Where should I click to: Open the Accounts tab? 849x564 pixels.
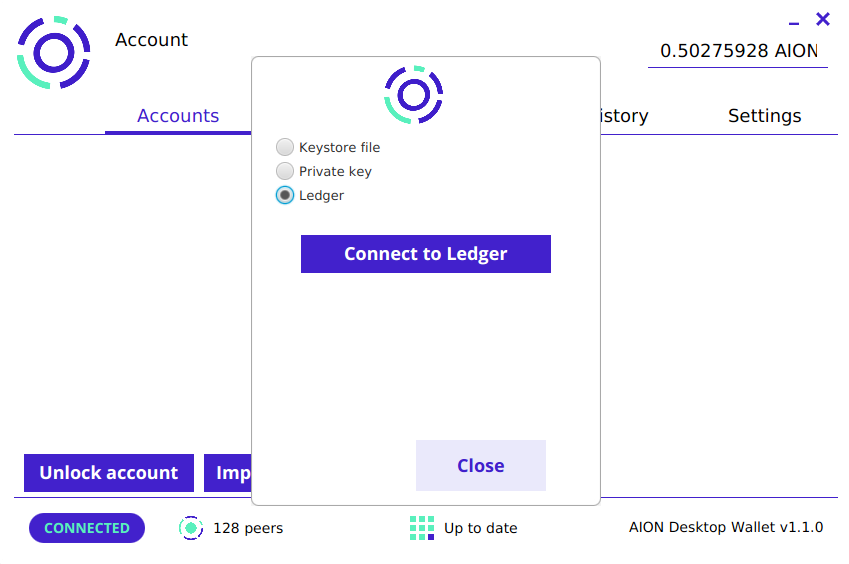178,116
